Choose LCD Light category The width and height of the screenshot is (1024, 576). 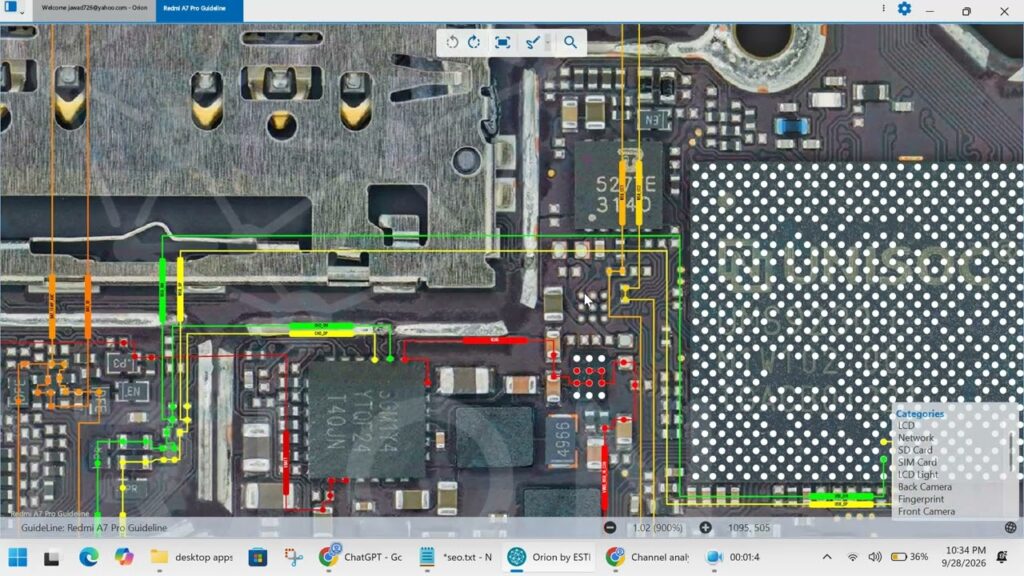pos(918,475)
